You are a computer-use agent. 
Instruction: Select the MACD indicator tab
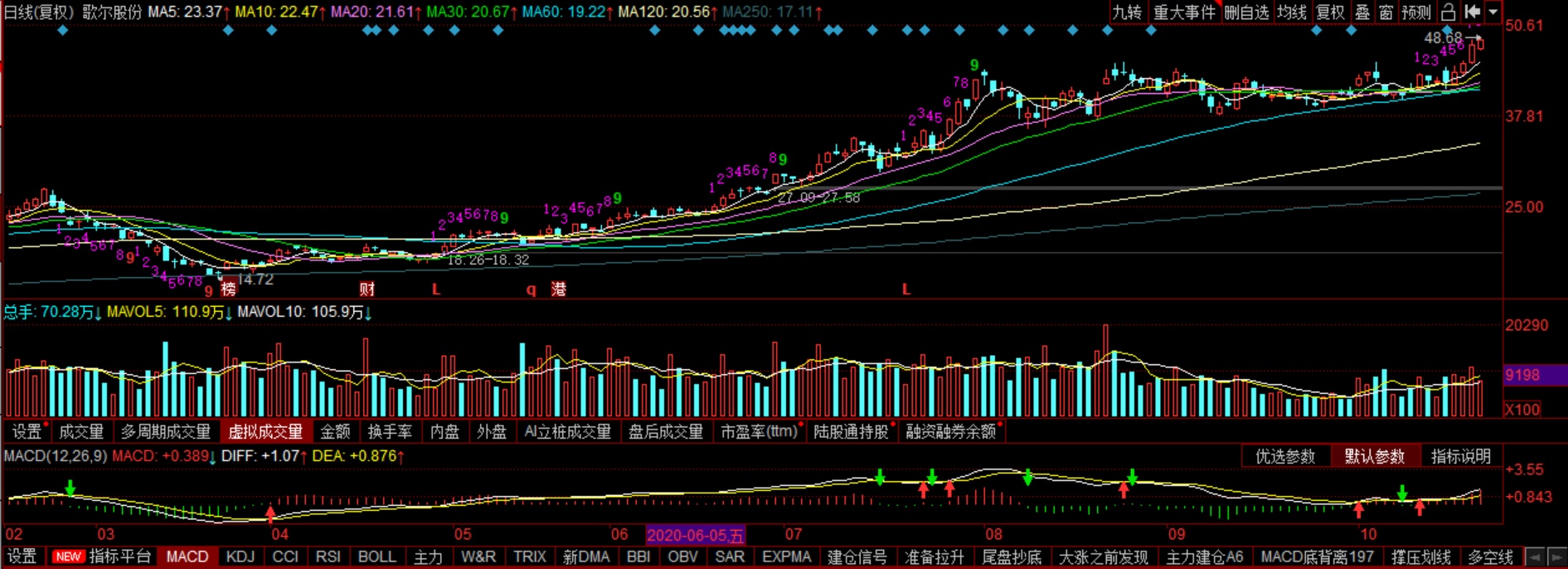click(187, 557)
